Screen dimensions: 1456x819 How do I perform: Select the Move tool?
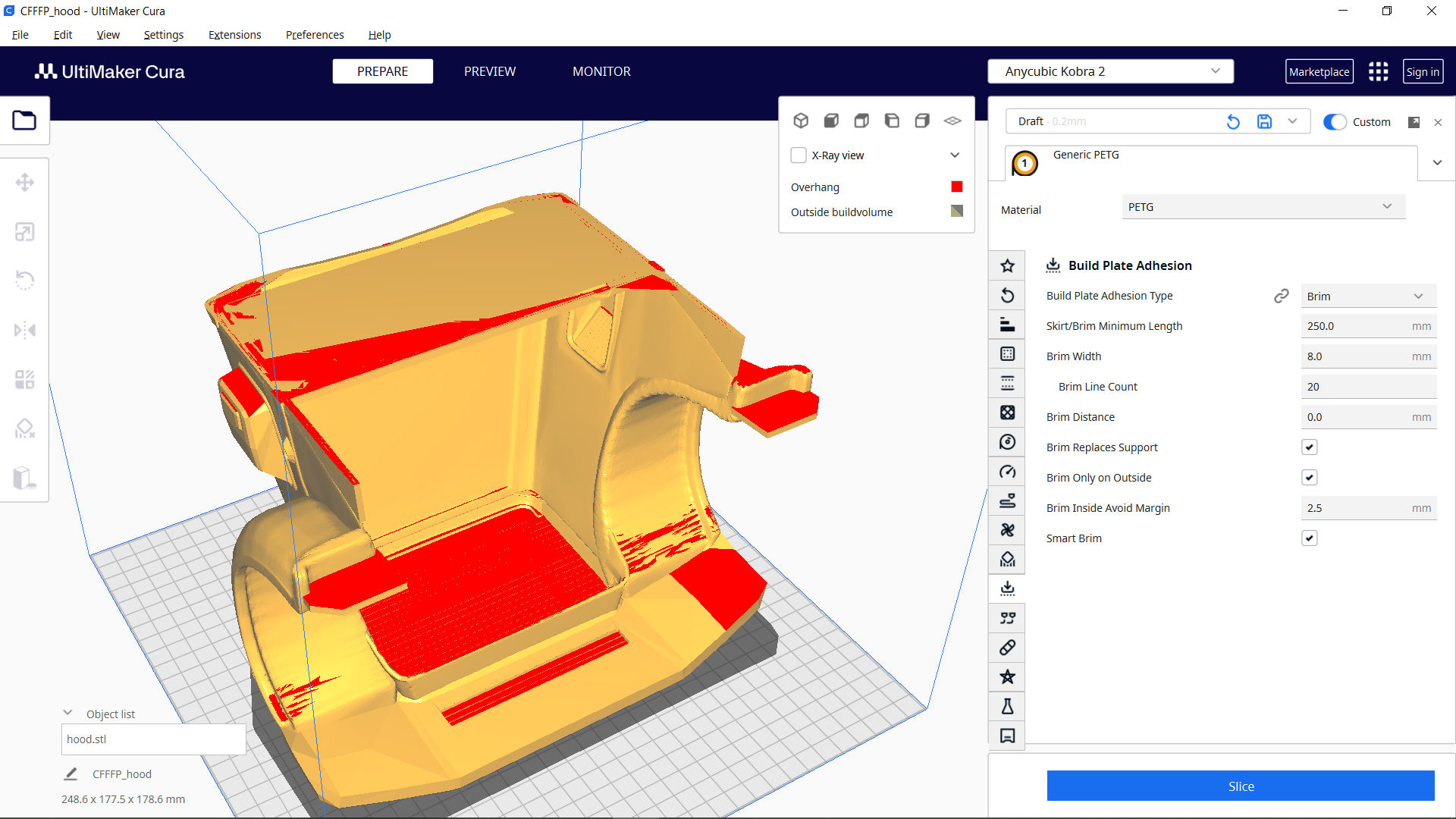[25, 182]
